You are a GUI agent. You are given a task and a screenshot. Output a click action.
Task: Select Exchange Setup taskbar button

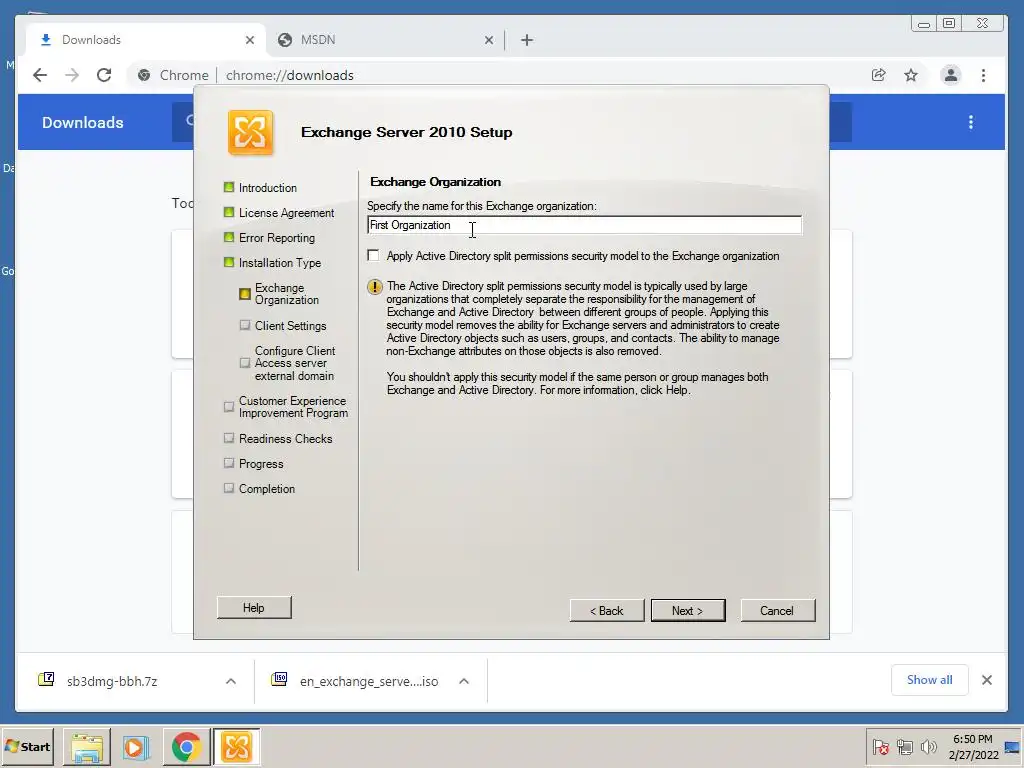click(236, 746)
